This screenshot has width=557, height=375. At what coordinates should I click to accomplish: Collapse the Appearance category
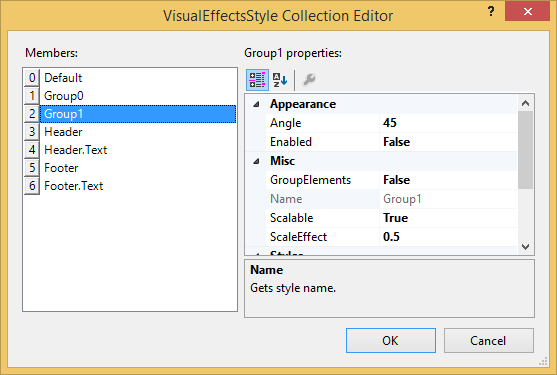pos(256,104)
